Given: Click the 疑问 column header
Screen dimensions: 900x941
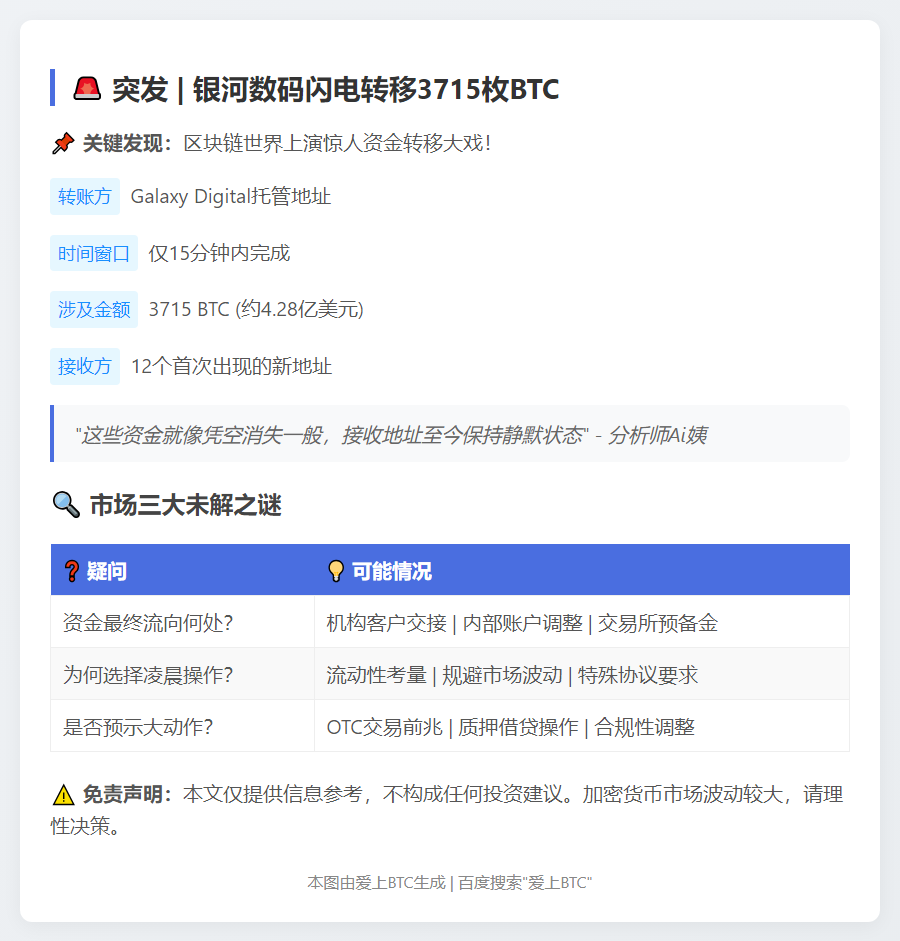Looking at the screenshot, I should 182,570.
